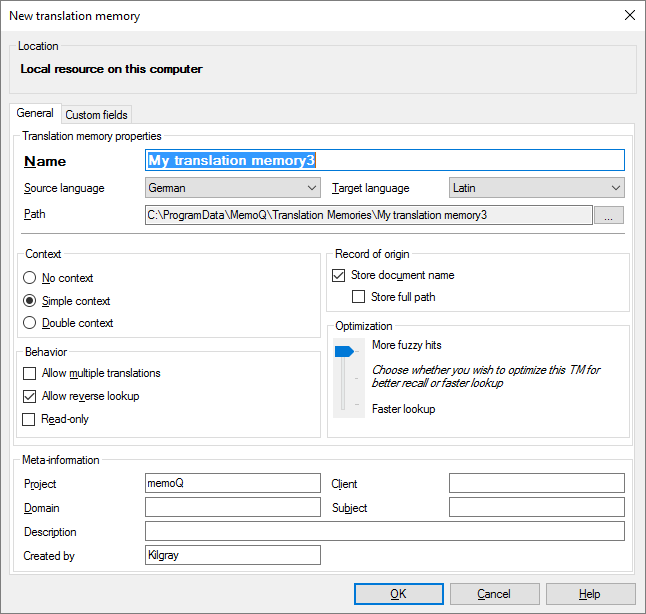Select the General tab

tap(35, 113)
